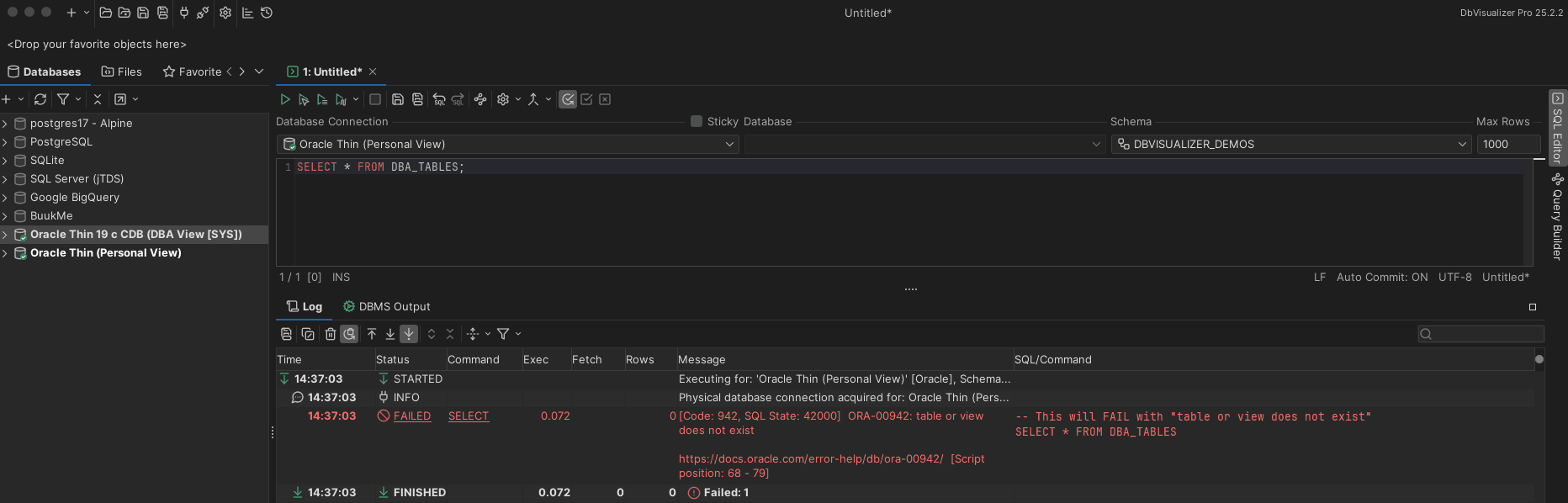This screenshot has width=1568, height=503.
Task: Open the Database Connection dropdown
Action: point(508,145)
